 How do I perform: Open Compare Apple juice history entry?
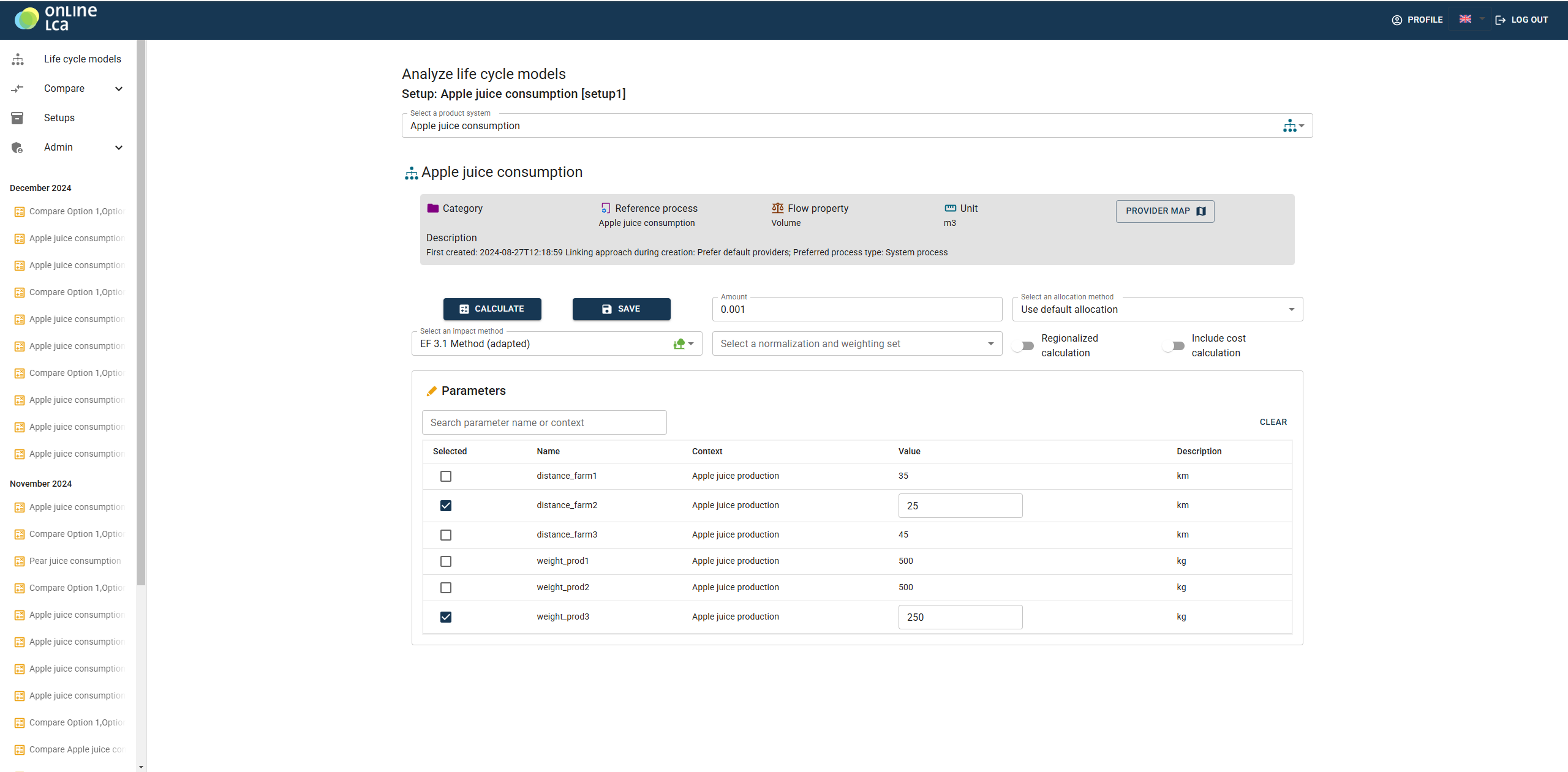[76, 750]
